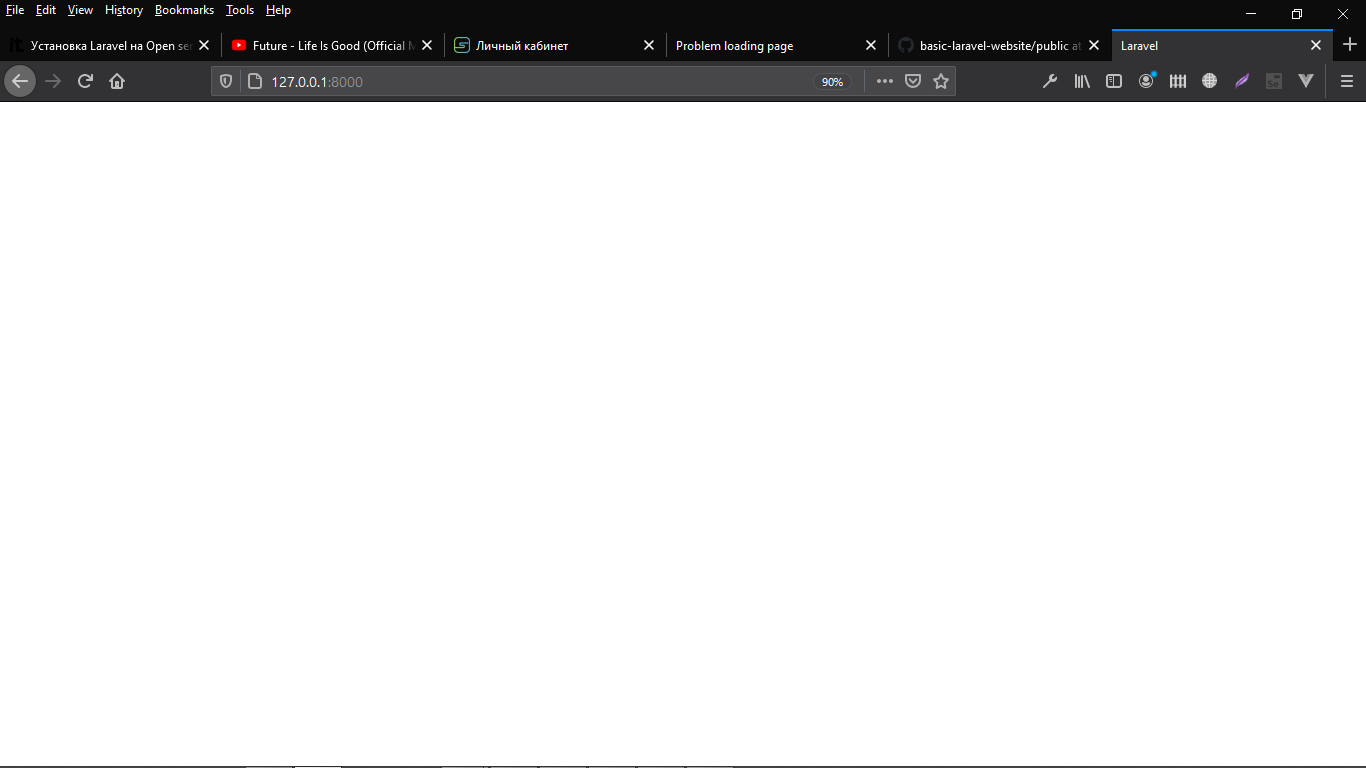The width and height of the screenshot is (1366, 768).
Task: Close the basic-laravel-website tab
Action: click(1094, 45)
